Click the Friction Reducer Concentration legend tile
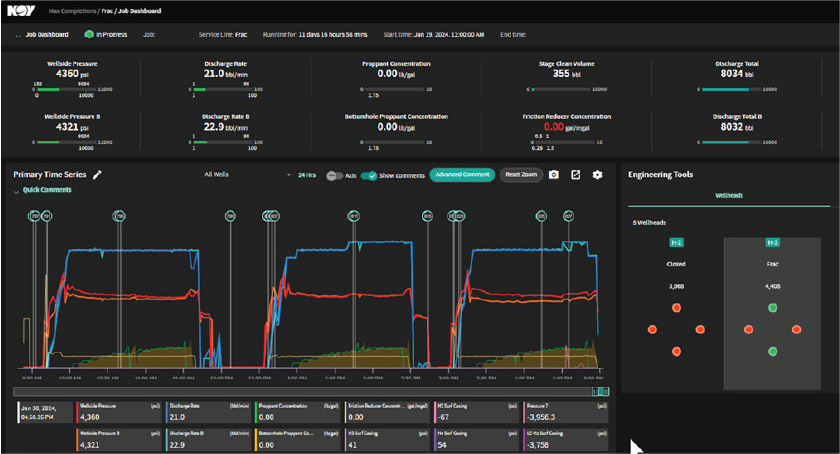Image resolution: width=840 pixels, height=454 pixels. [387, 412]
